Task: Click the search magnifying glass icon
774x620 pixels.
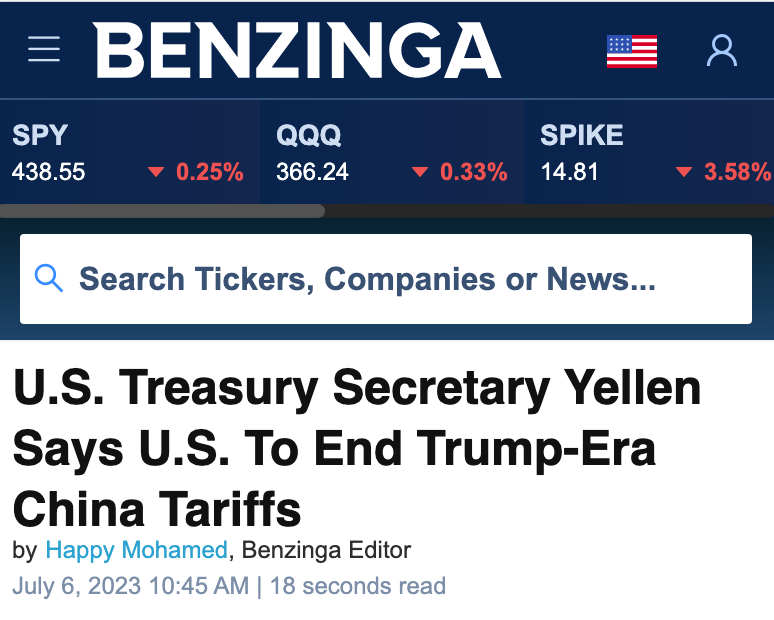Action: 48,278
